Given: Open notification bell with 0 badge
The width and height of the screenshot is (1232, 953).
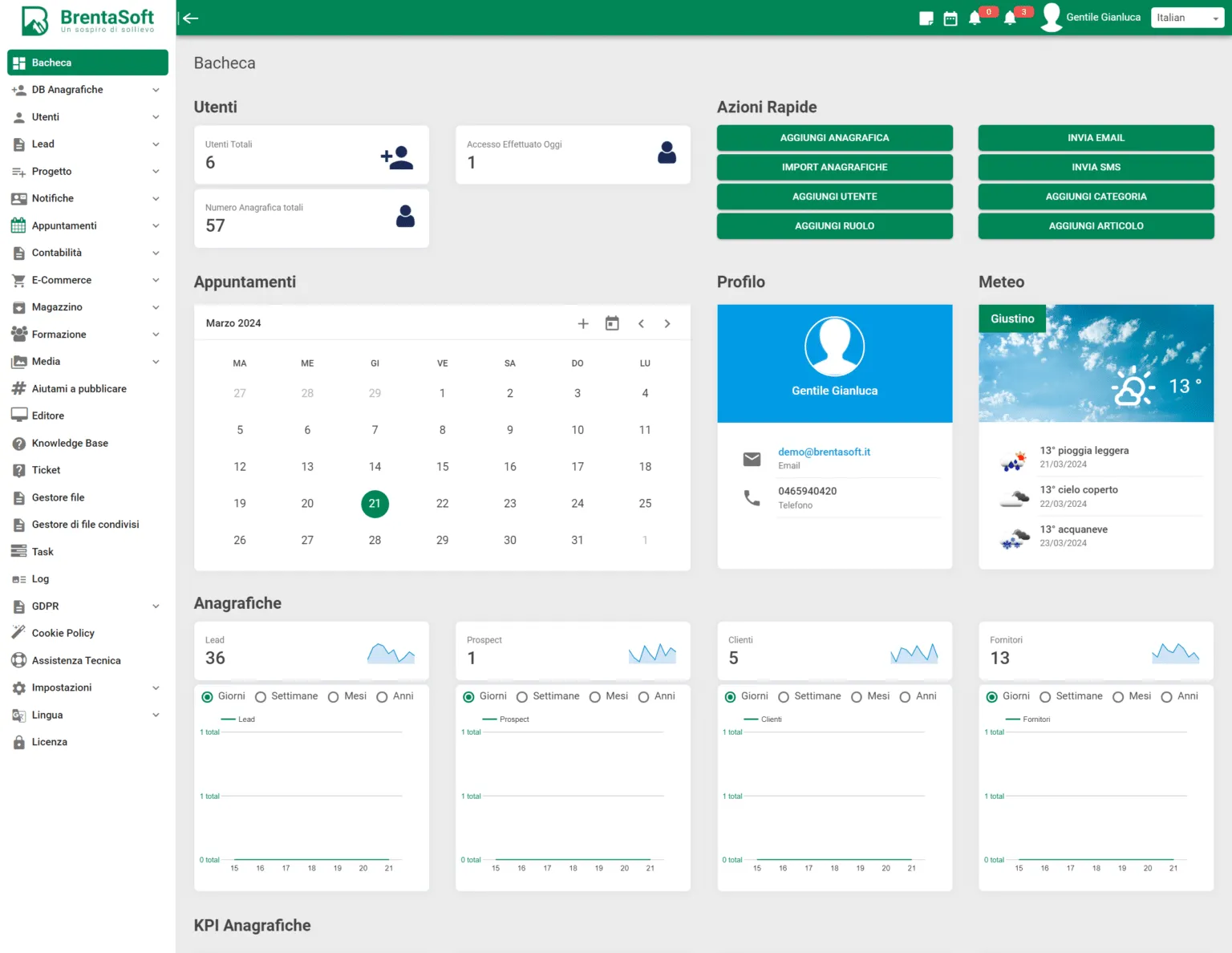Looking at the screenshot, I should [x=975, y=18].
